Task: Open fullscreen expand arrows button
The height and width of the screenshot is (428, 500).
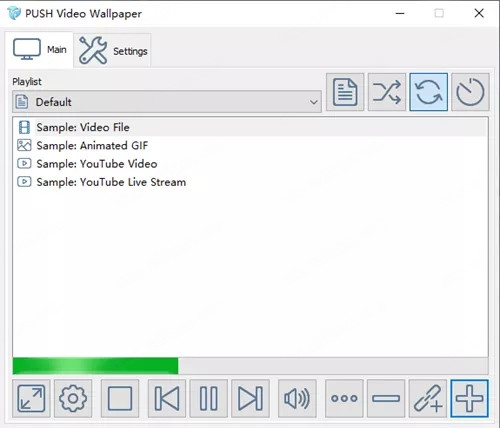Action: pos(31,398)
